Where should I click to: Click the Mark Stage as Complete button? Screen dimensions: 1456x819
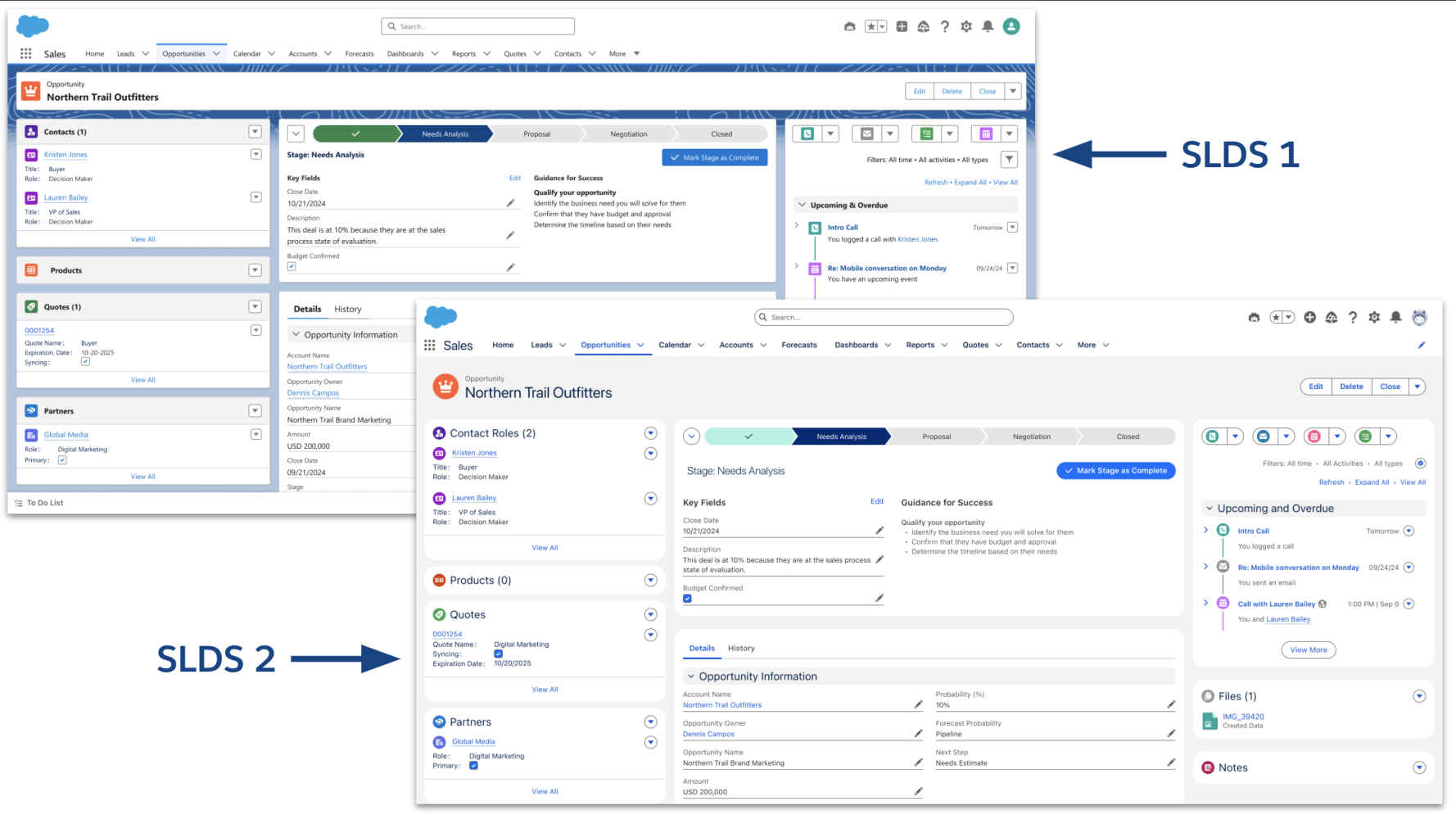coord(1115,470)
